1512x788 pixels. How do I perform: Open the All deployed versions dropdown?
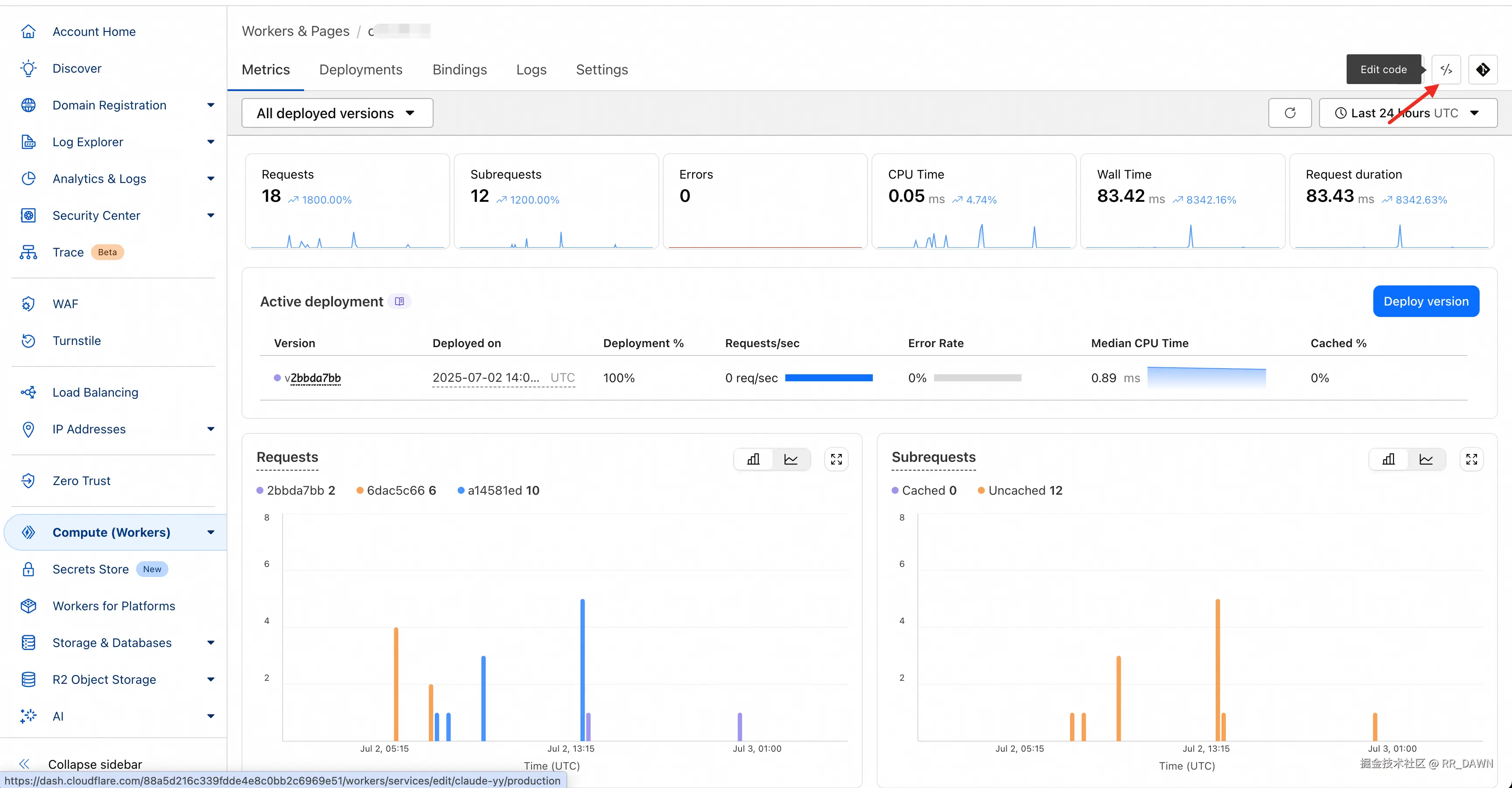click(337, 113)
